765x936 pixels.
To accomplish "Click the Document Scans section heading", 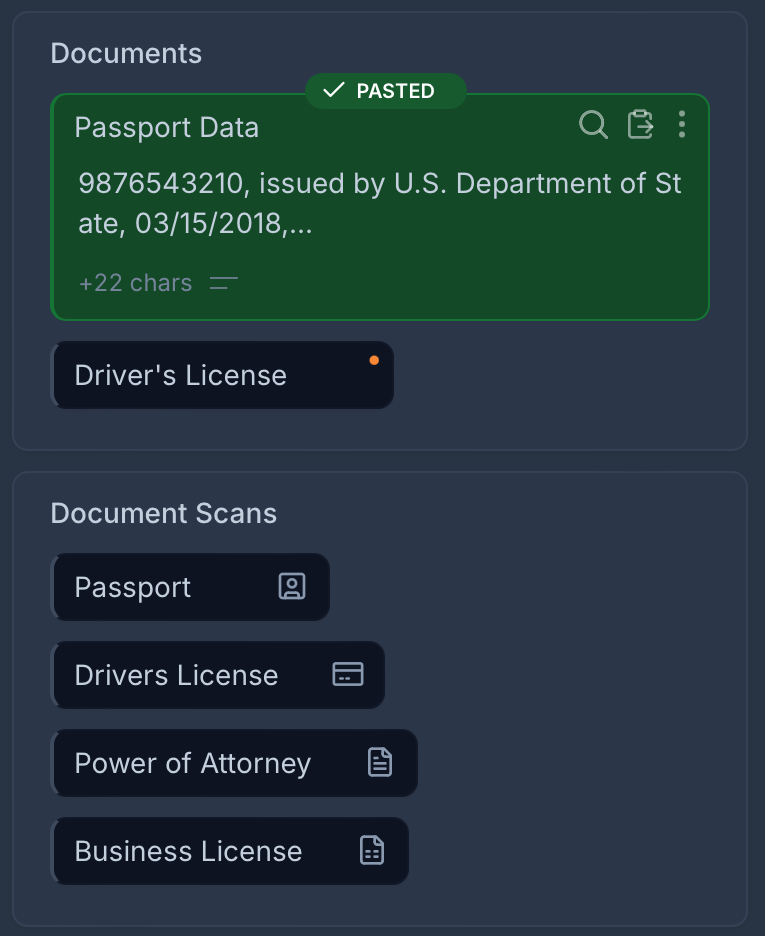I will tap(163, 514).
